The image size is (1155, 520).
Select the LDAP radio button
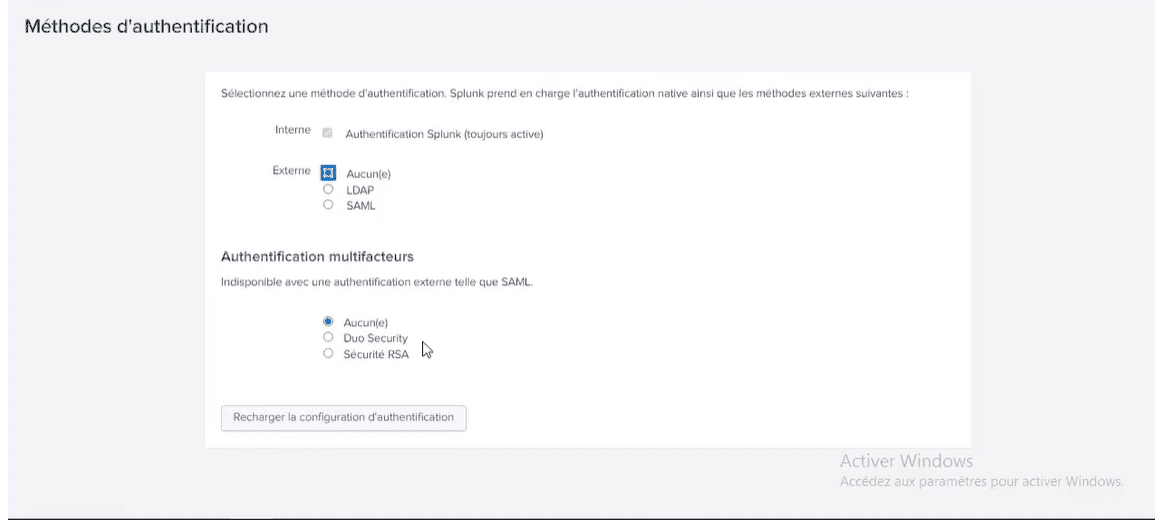[329, 189]
